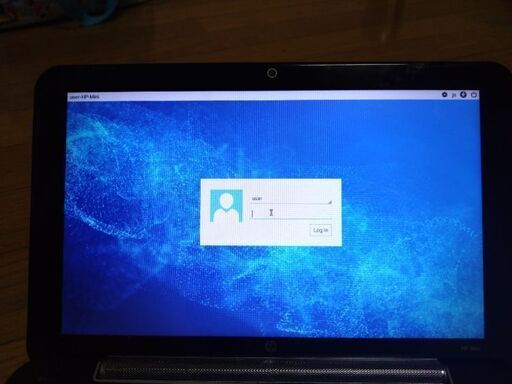Focus the password input field
512x384 pixels.
(x=291, y=214)
